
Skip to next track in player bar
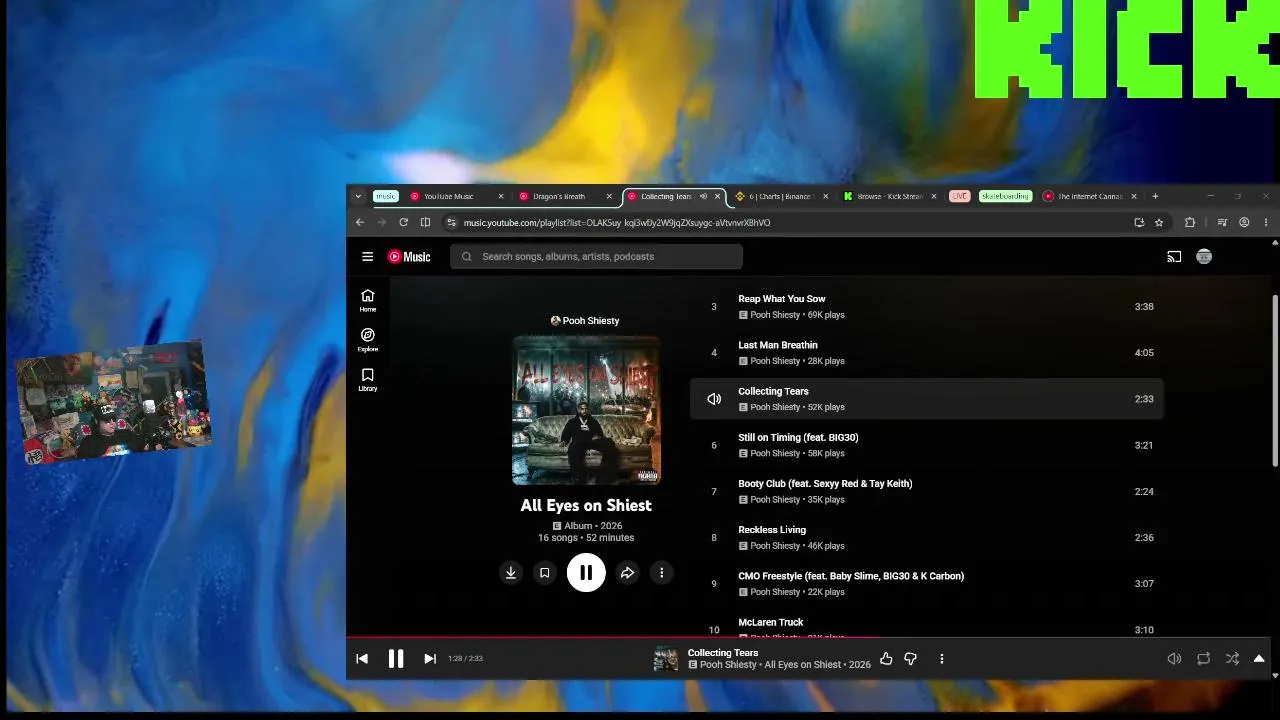click(430, 659)
